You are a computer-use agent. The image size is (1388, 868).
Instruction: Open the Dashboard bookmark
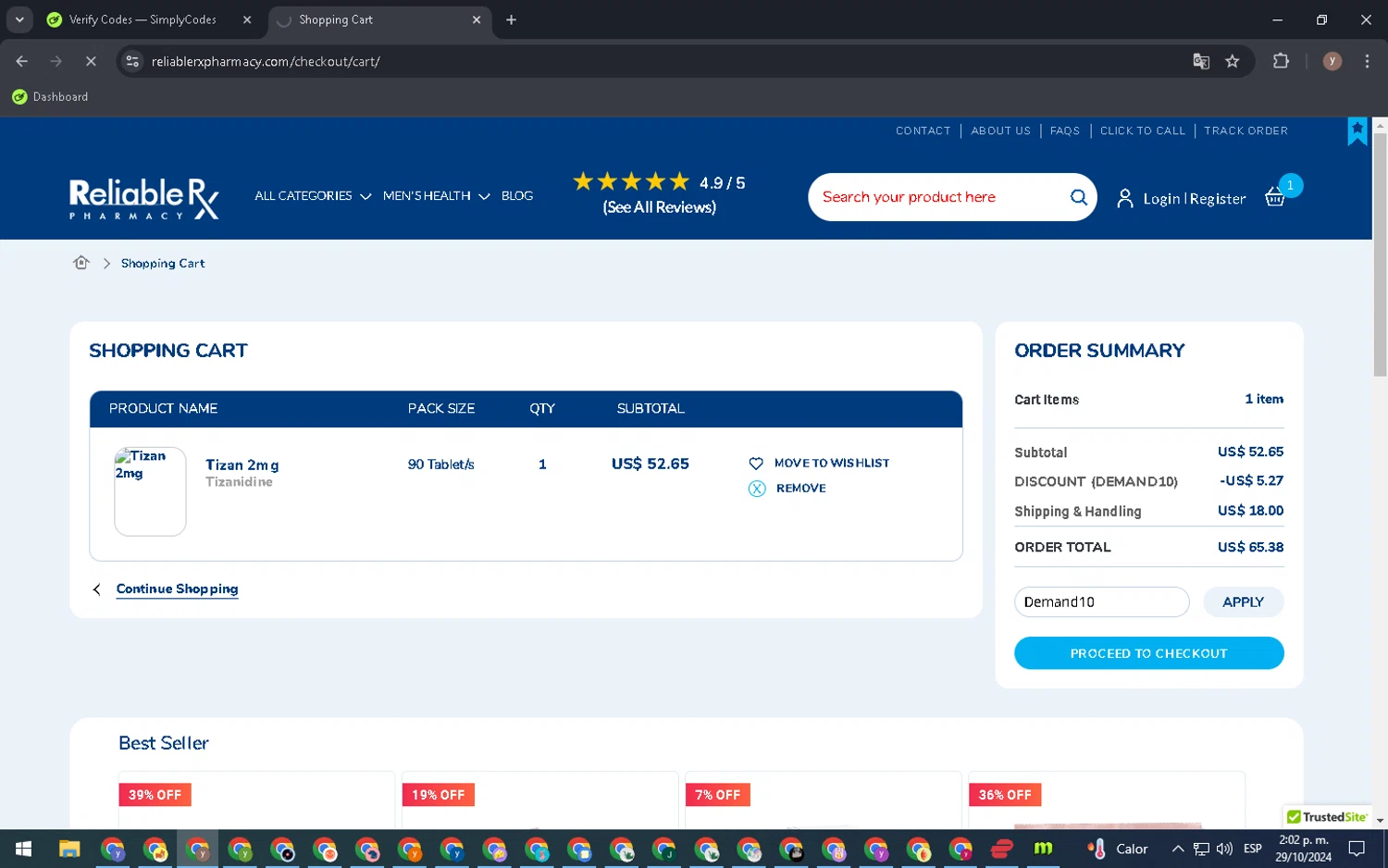point(51,97)
